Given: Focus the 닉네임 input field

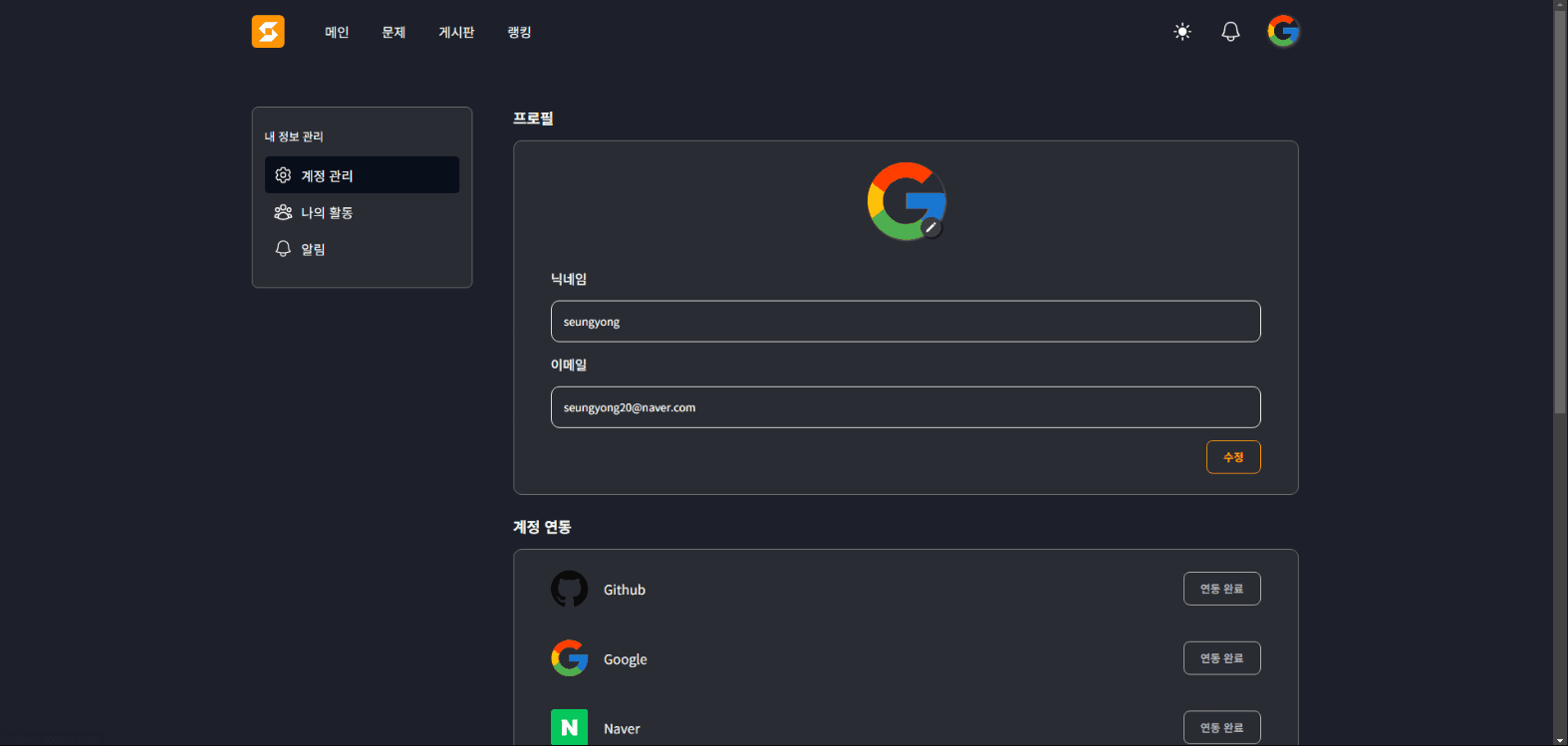Looking at the screenshot, I should tap(905, 322).
